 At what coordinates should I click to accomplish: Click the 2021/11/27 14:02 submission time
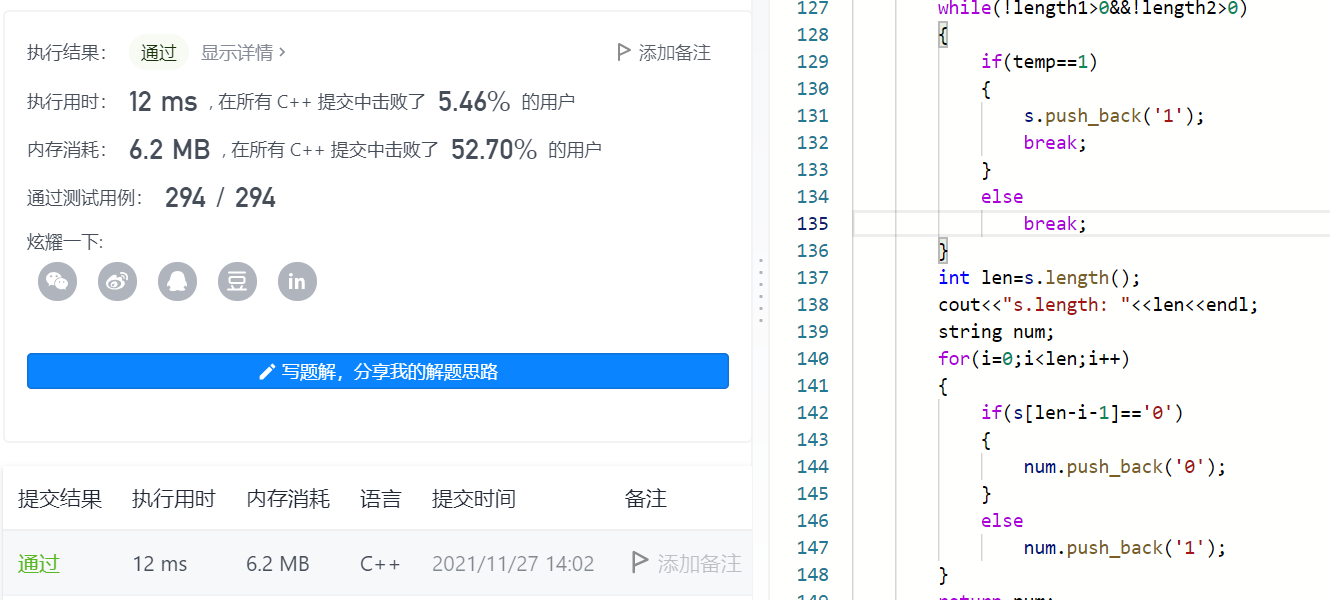tap(513, 563)
